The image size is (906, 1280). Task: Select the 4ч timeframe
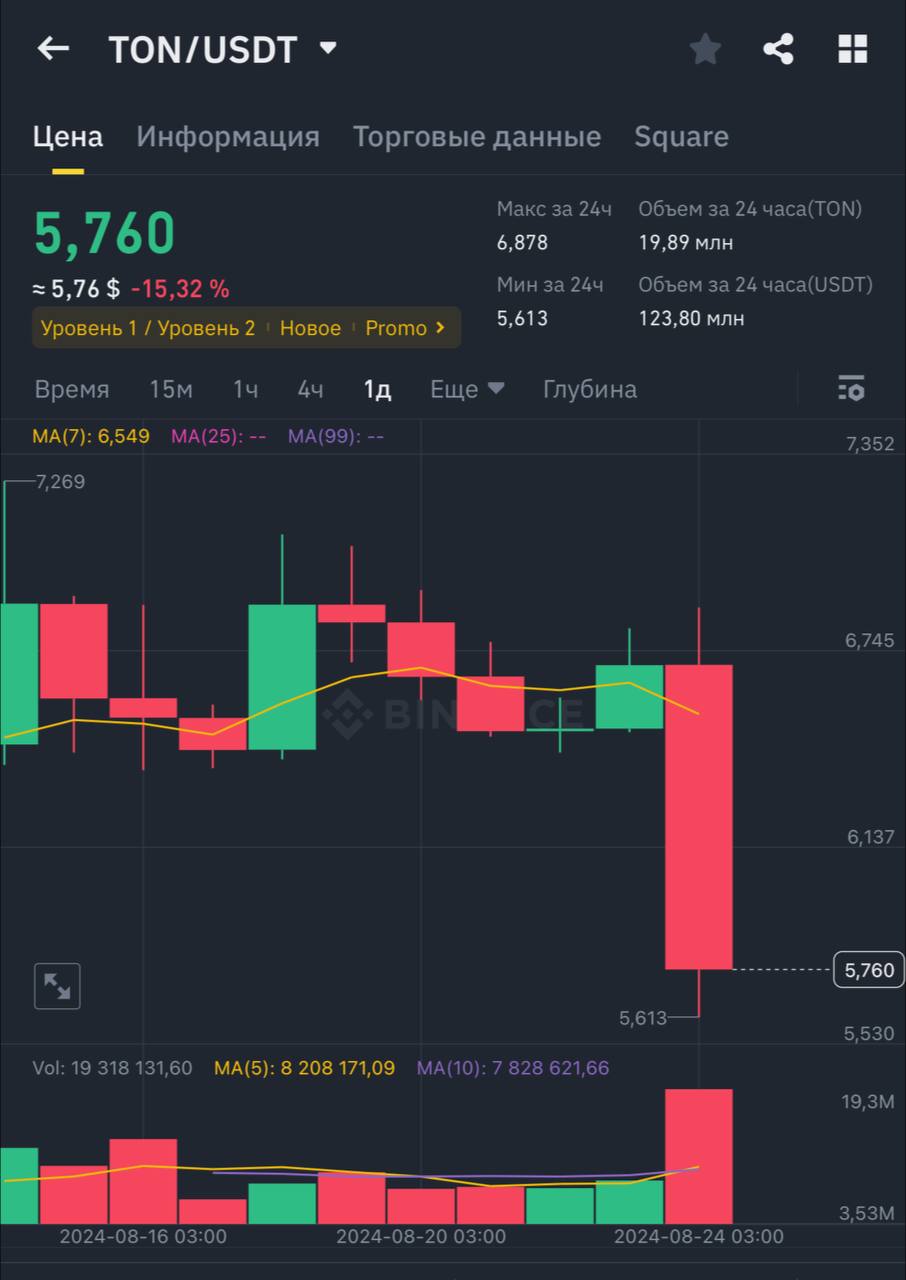click(x=310, y=389)
